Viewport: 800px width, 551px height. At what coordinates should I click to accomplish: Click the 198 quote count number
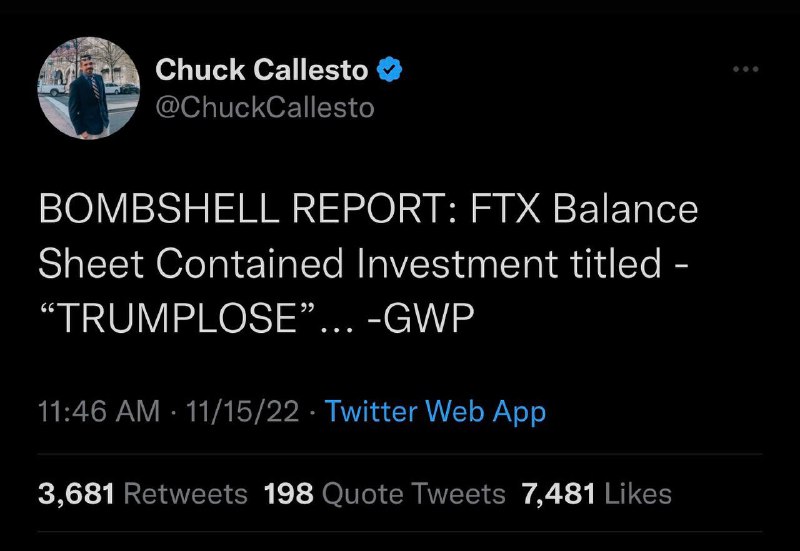[288, 494]
